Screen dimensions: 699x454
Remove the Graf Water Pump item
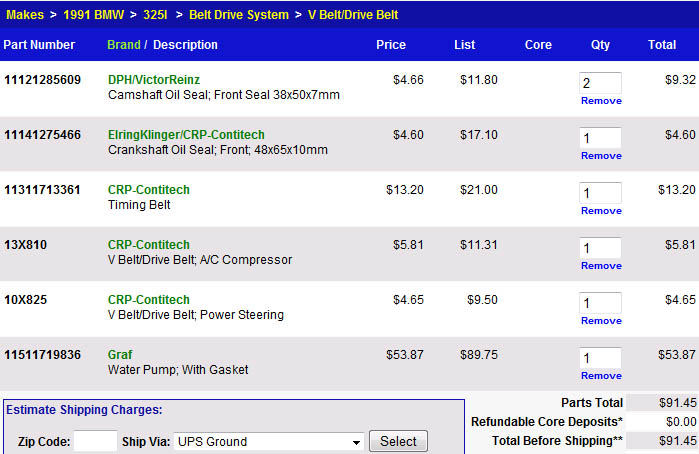click(x=601, y=376)
